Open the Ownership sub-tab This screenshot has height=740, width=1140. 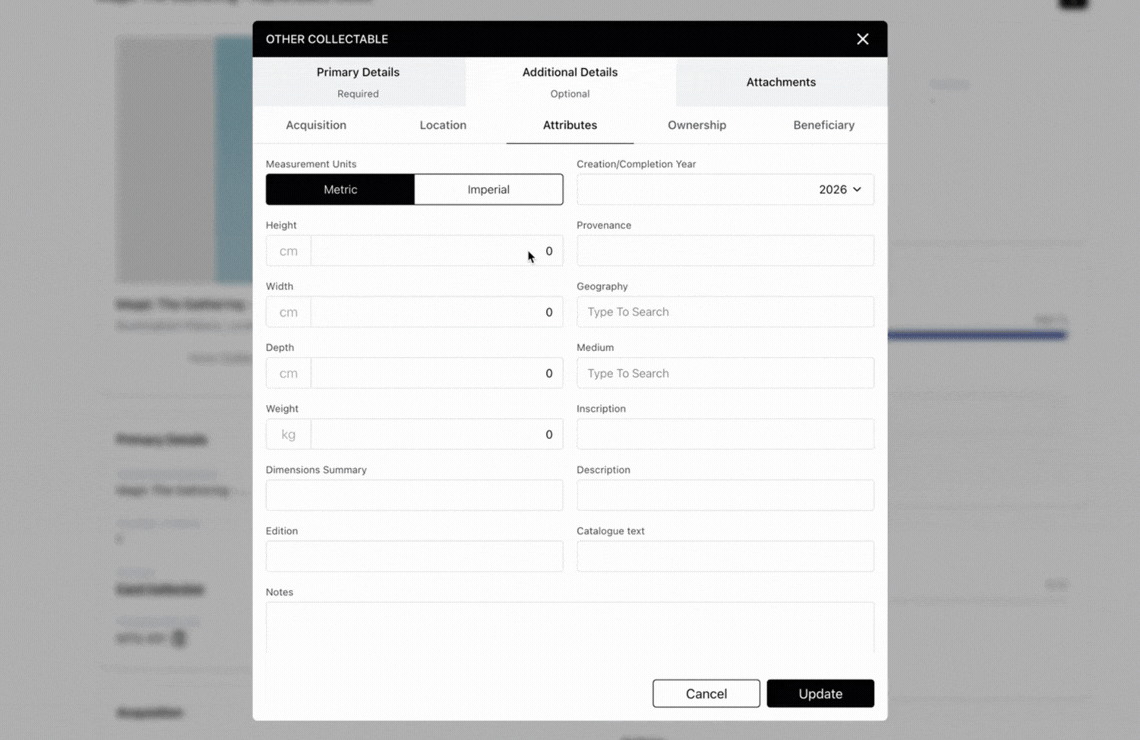tap(697, 126)
